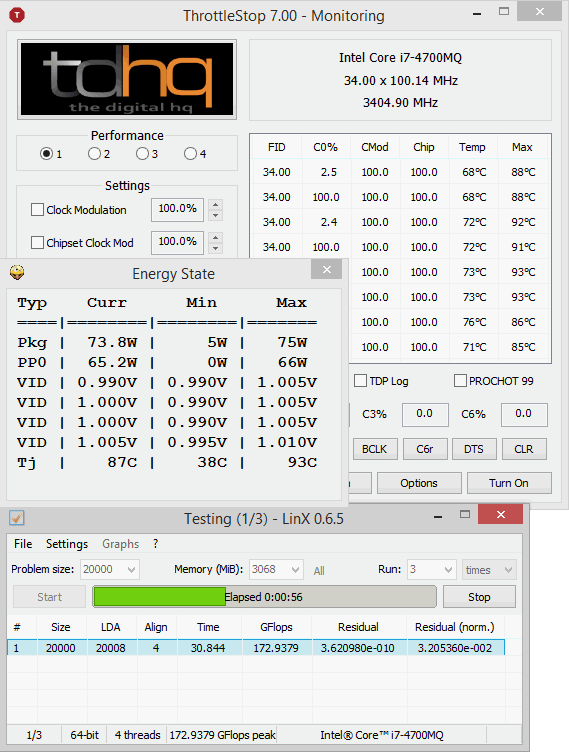The image size is (569, 752).
Task: Open the LinX File menu
Action: tap(23, 544)
